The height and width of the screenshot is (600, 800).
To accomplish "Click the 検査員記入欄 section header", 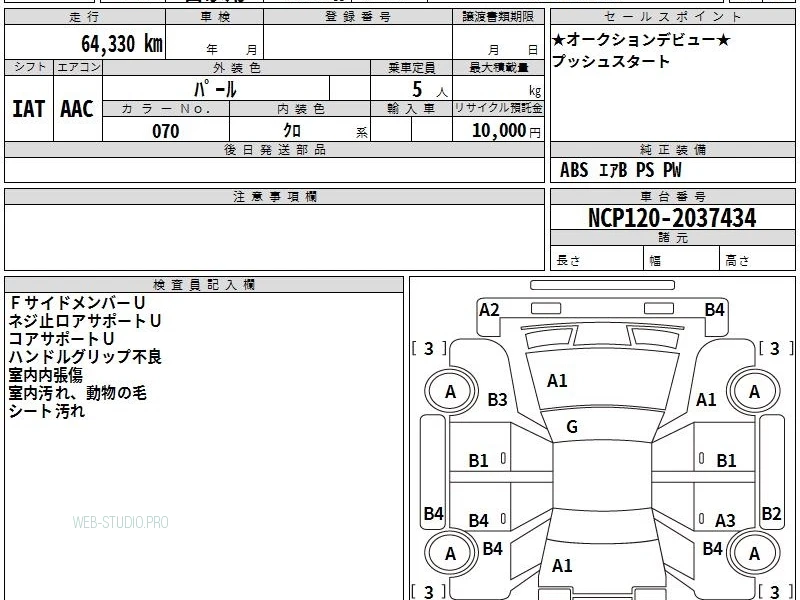I will click(x=204, y=285).
